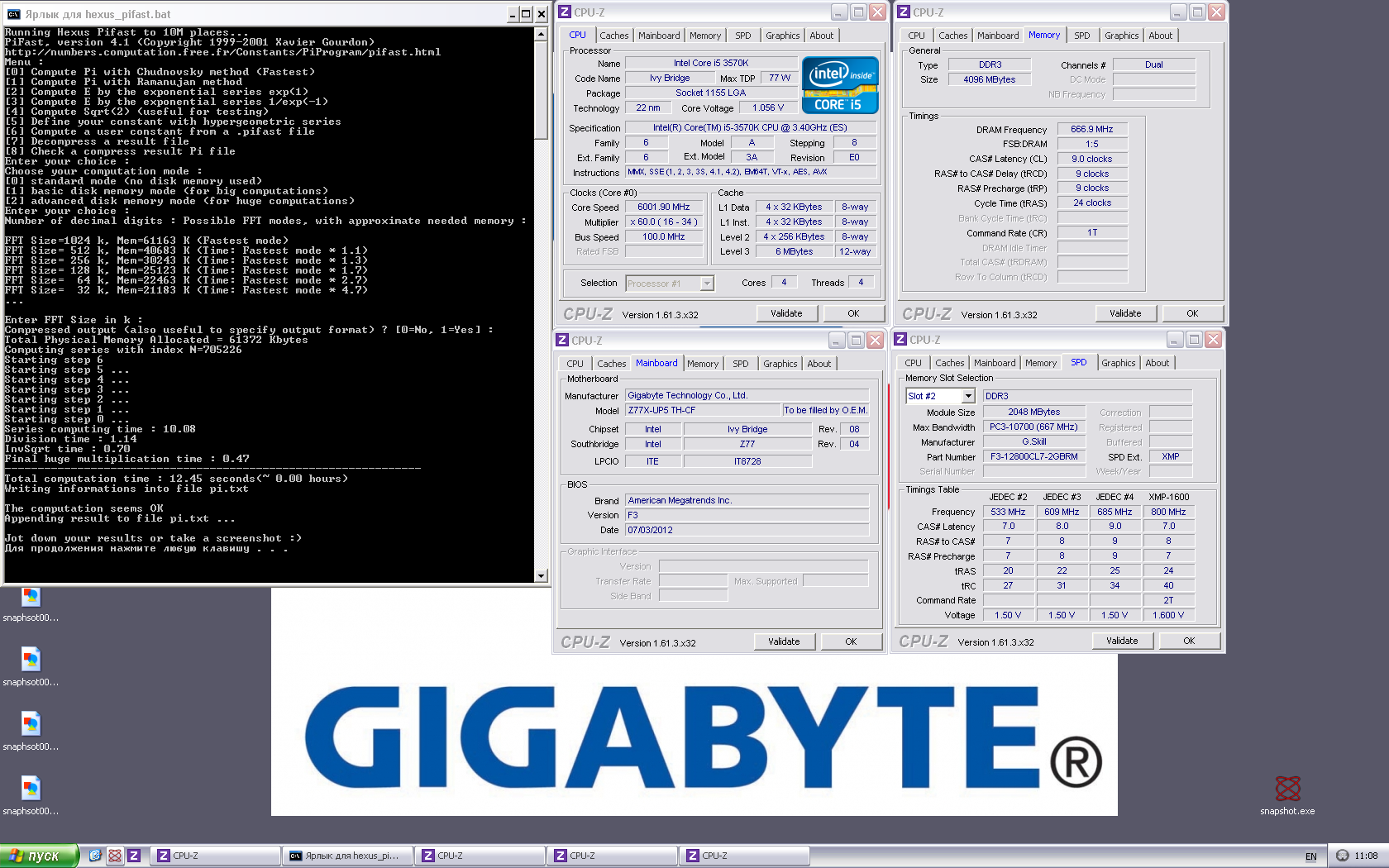Click the Ivy Bridge code name field
This screenshot has height=868, width=1389.
point(670,78)
